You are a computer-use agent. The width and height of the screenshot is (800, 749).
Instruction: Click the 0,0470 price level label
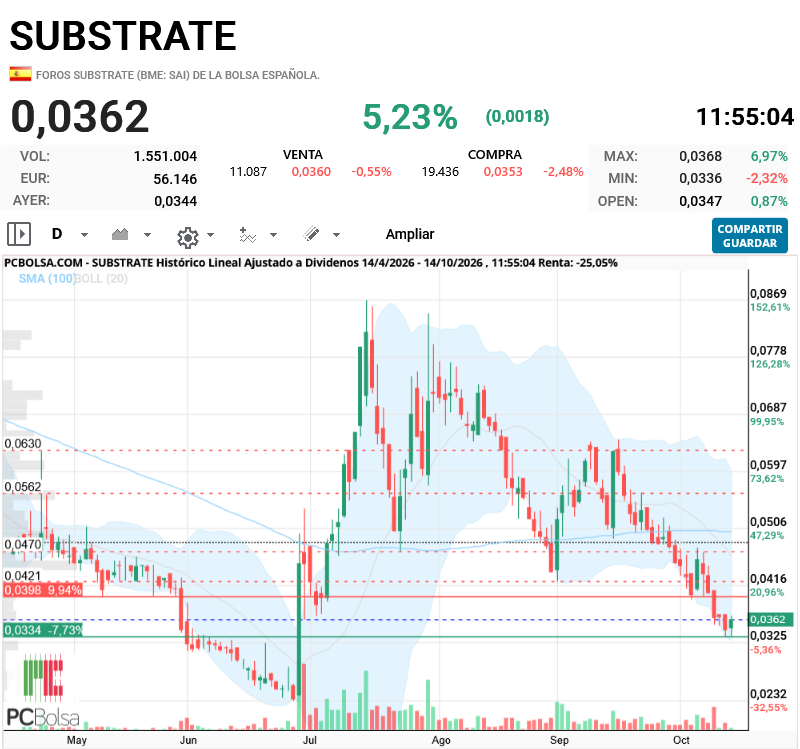(x=23, y=544)
